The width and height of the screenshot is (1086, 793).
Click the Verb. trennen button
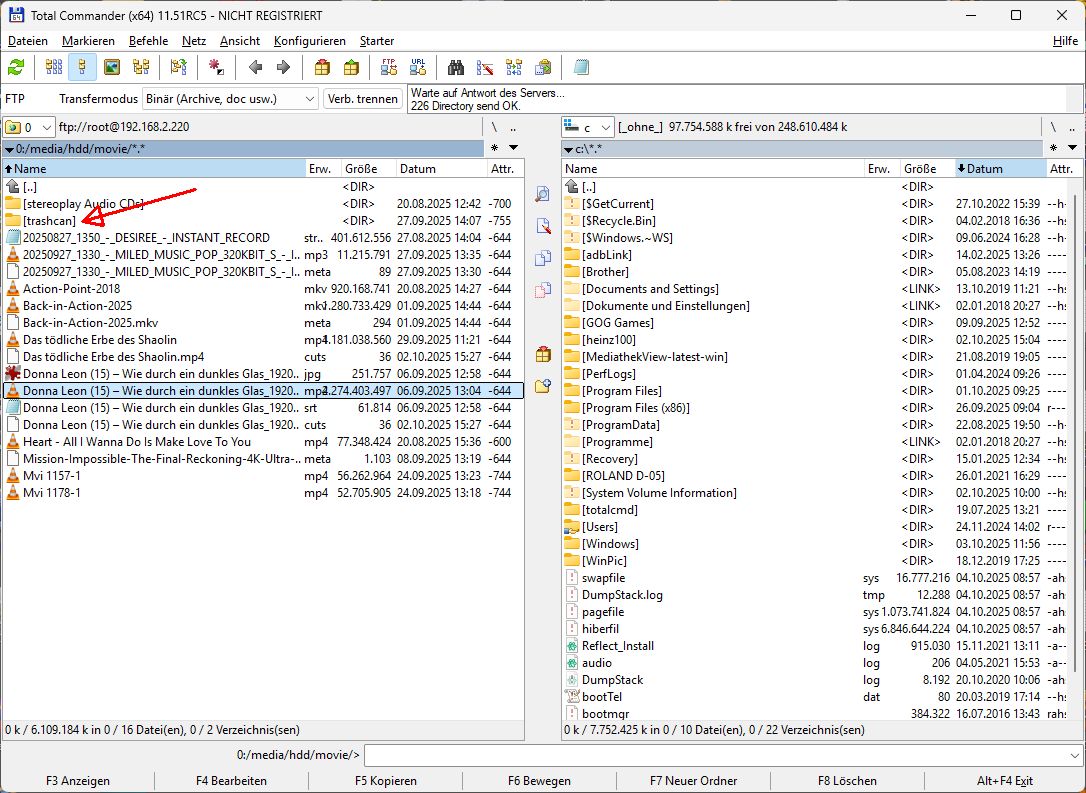[x=363, y=99]
